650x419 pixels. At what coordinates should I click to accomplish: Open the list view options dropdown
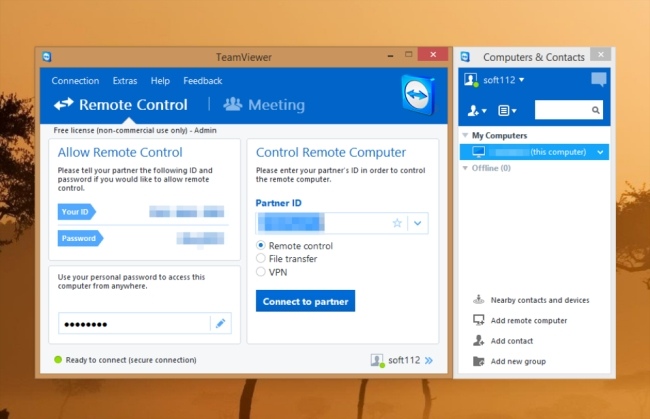507,111
